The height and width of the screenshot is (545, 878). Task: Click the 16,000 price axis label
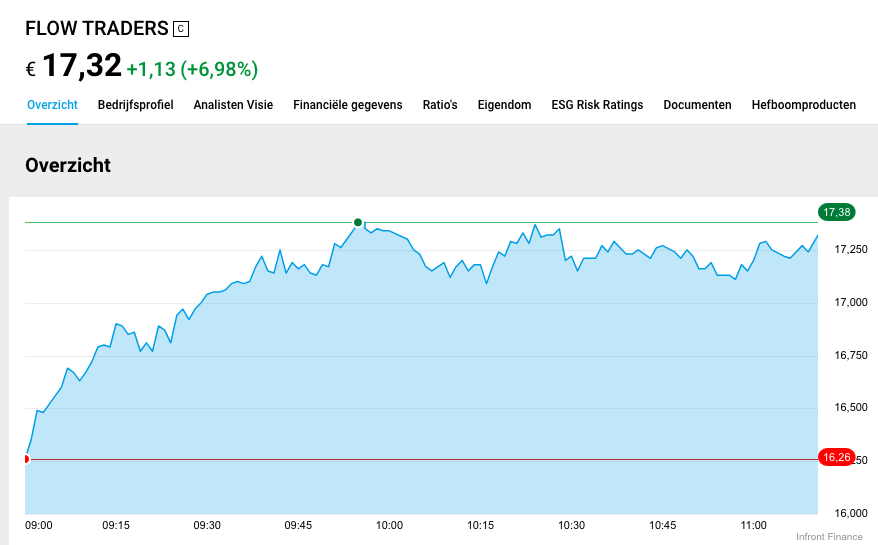tap(851, 514)
